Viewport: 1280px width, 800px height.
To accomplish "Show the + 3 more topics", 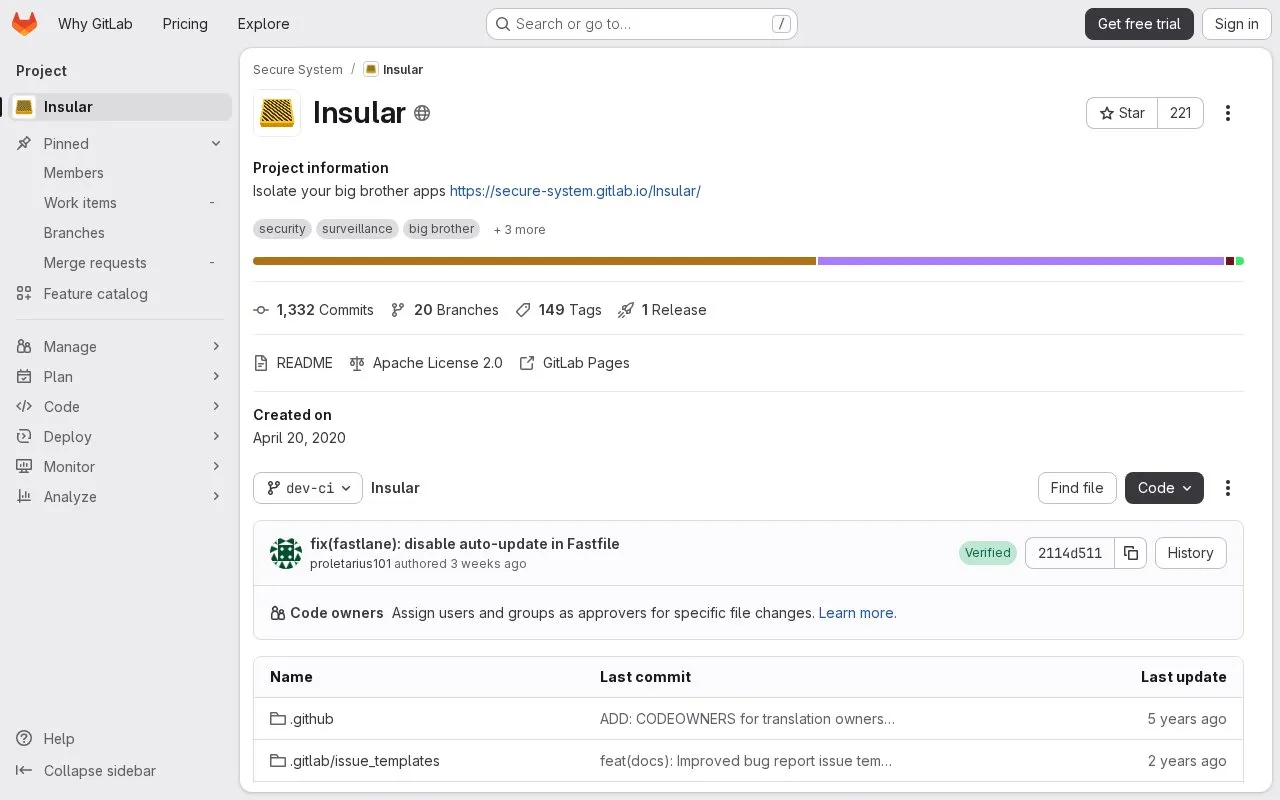I will [x=519, y=230].
